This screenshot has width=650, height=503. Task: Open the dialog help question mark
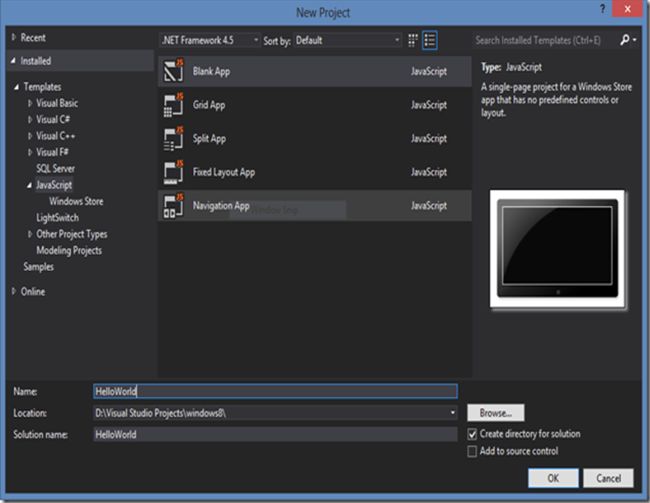602,9
